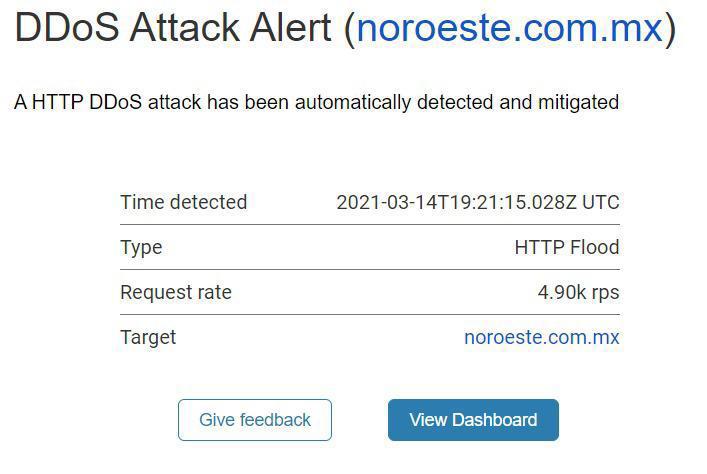Viewport: 707px width, 474px height.
Task: Click the word DDoS in the main heading
Action: (67, 28)
